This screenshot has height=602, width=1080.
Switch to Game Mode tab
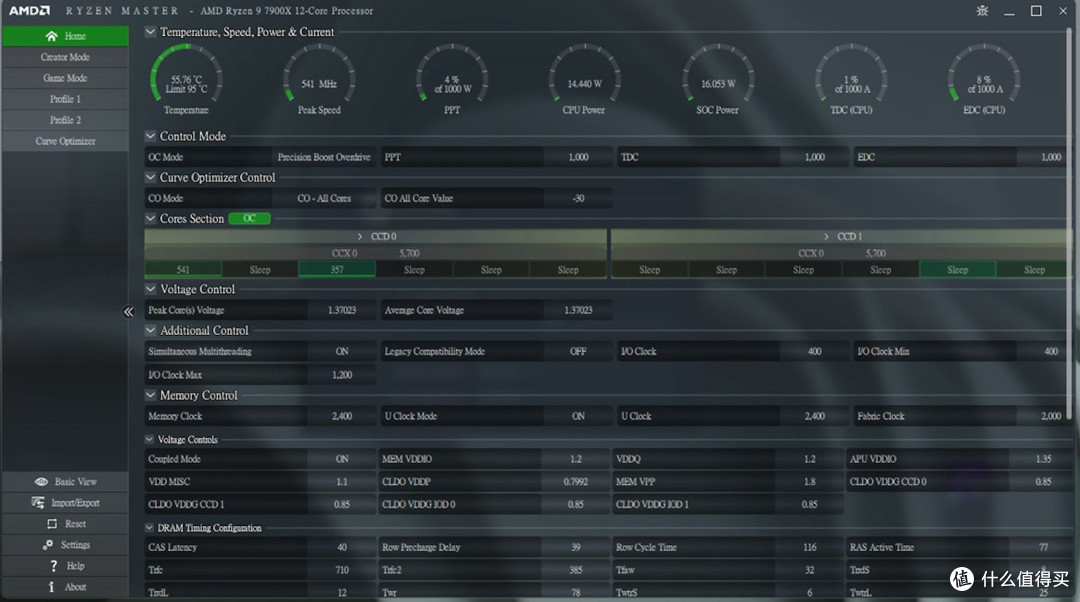pyautogui.click(x=65, y=78)
